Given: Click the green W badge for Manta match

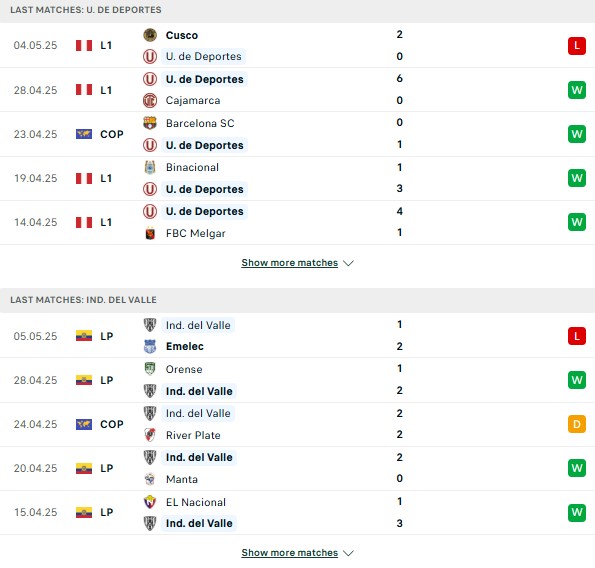Looking at the screenshot, I should coord(577,468).
